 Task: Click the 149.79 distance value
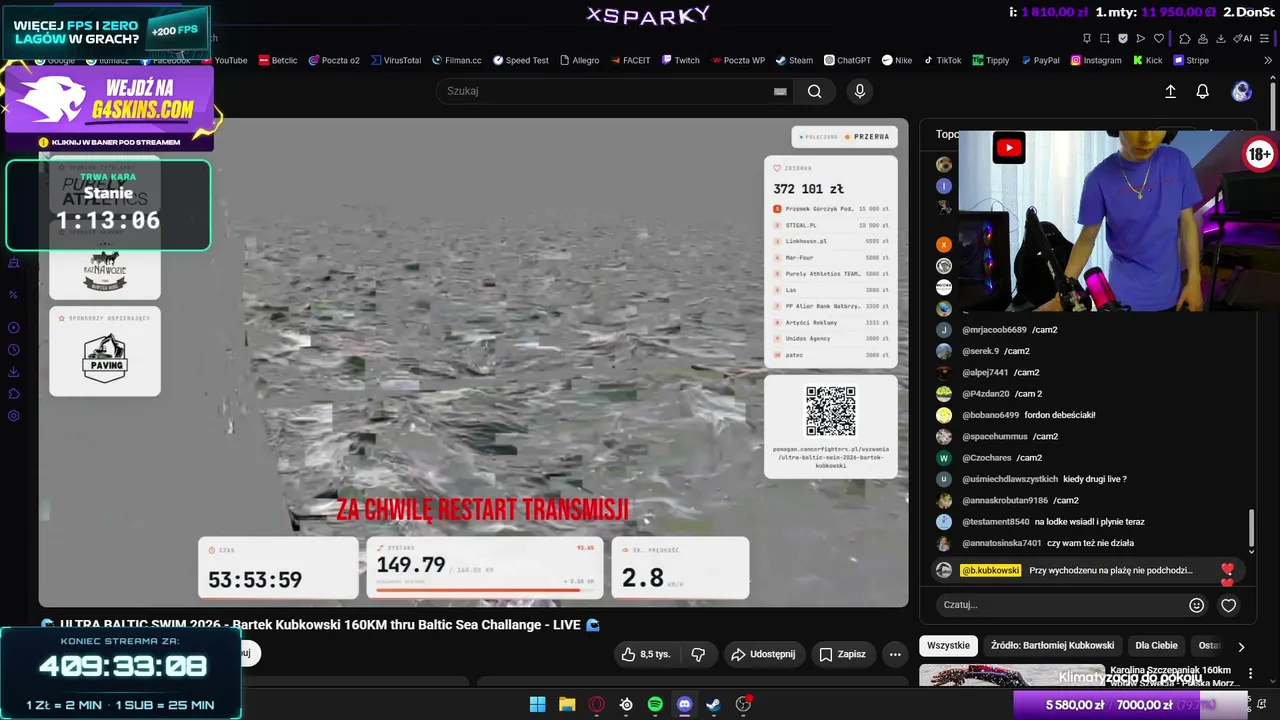click(411, 566)
